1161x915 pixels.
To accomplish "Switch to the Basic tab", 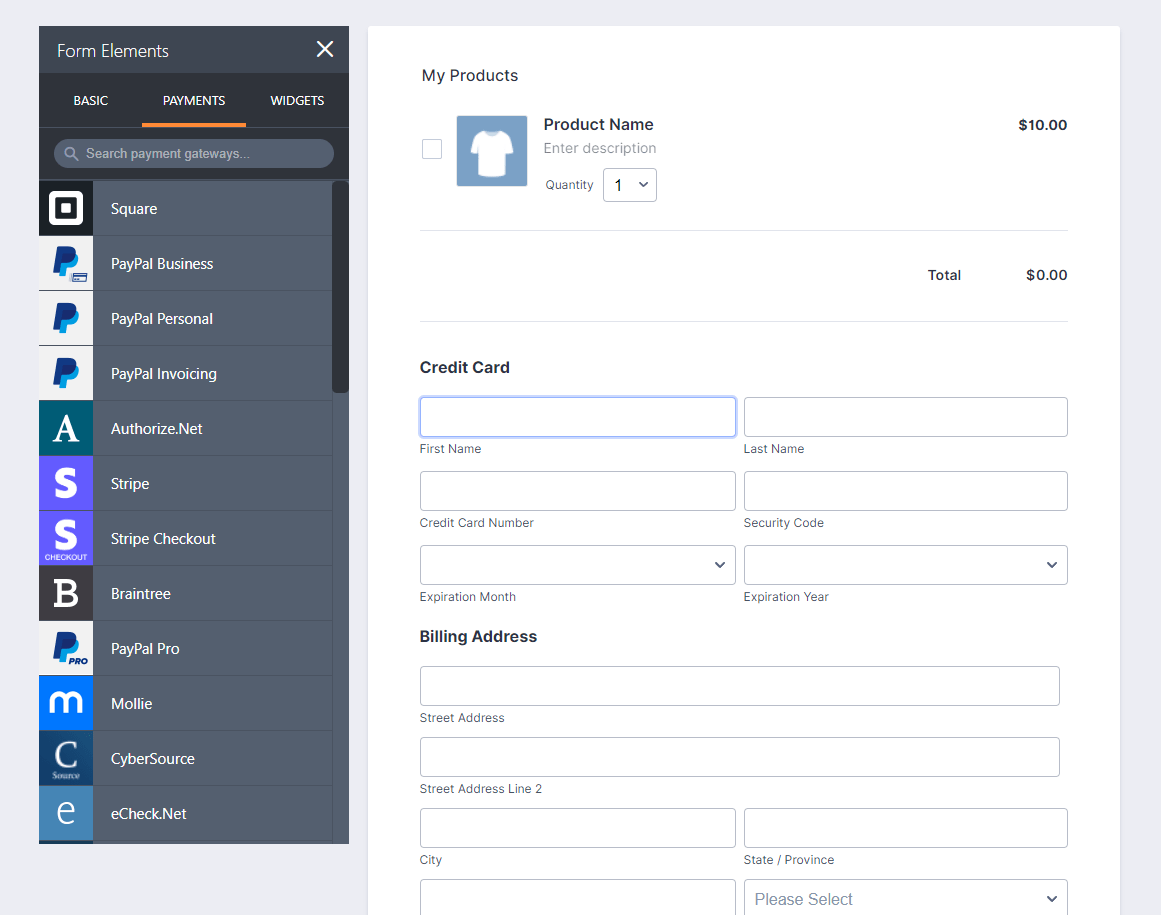I will (x=90, y=101).
